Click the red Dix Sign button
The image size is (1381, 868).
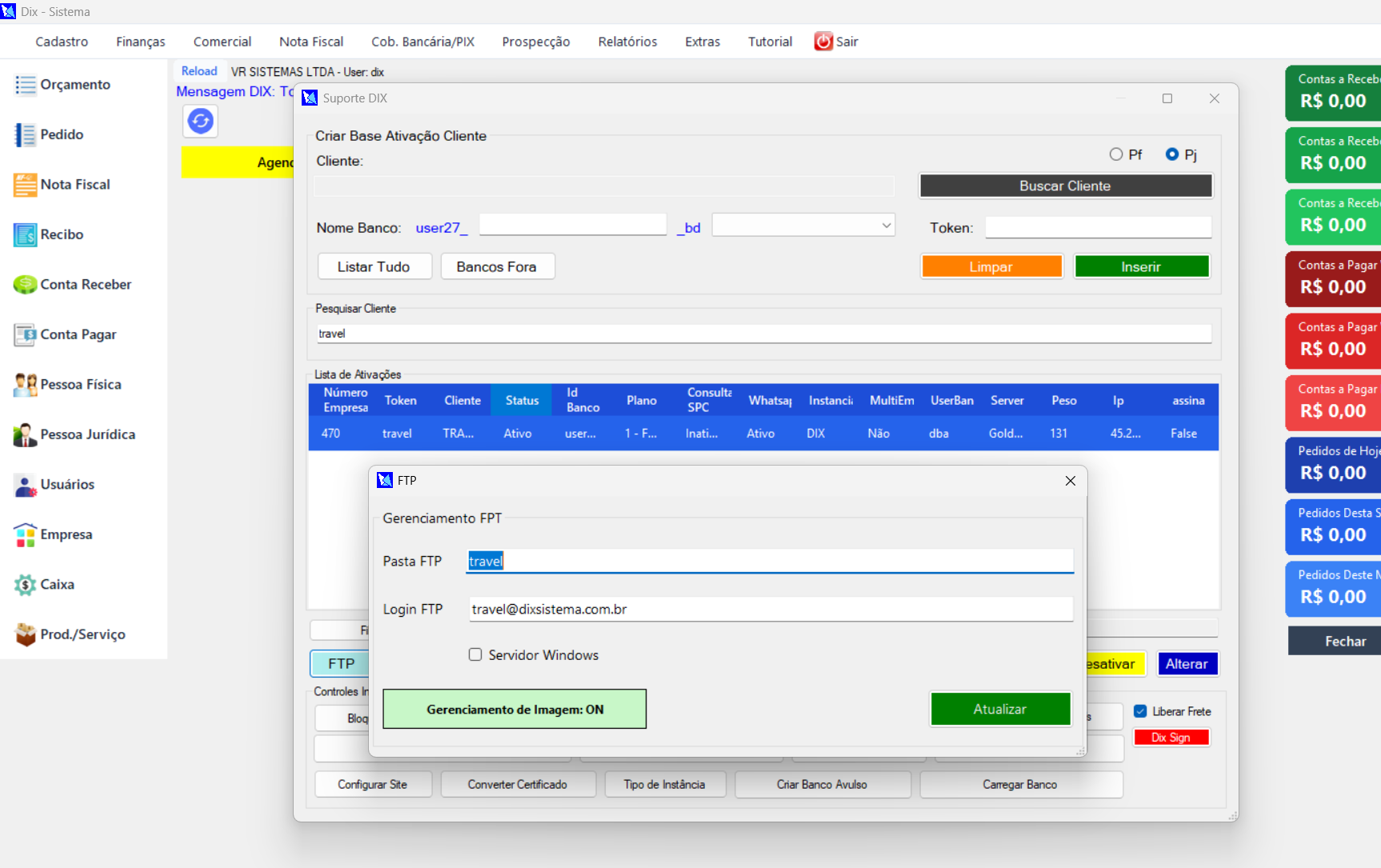pos(1171,738)
